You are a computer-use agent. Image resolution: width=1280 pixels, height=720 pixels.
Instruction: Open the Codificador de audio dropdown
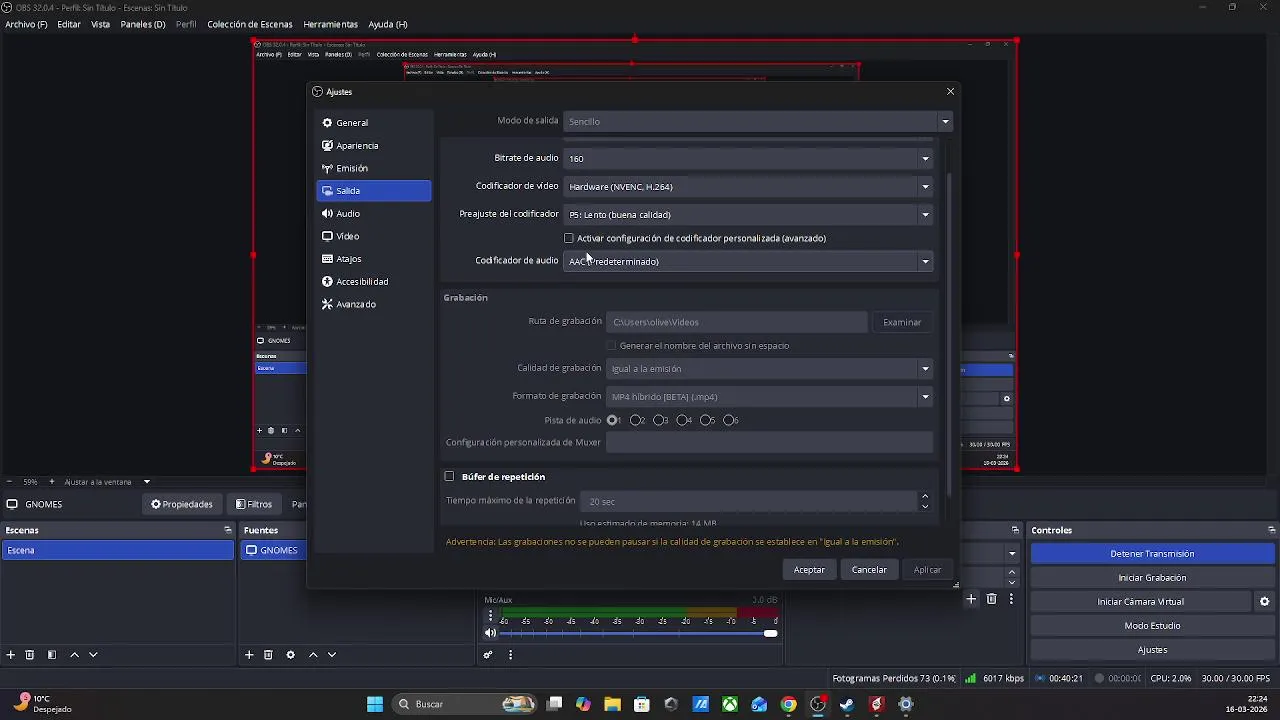748,261
